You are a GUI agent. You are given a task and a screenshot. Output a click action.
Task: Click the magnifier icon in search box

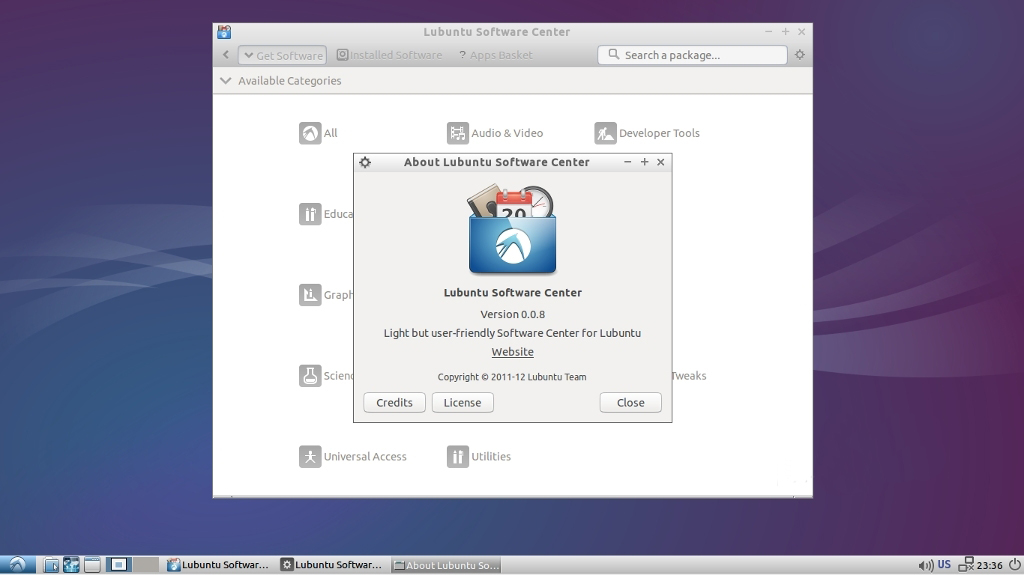(613, 55)
